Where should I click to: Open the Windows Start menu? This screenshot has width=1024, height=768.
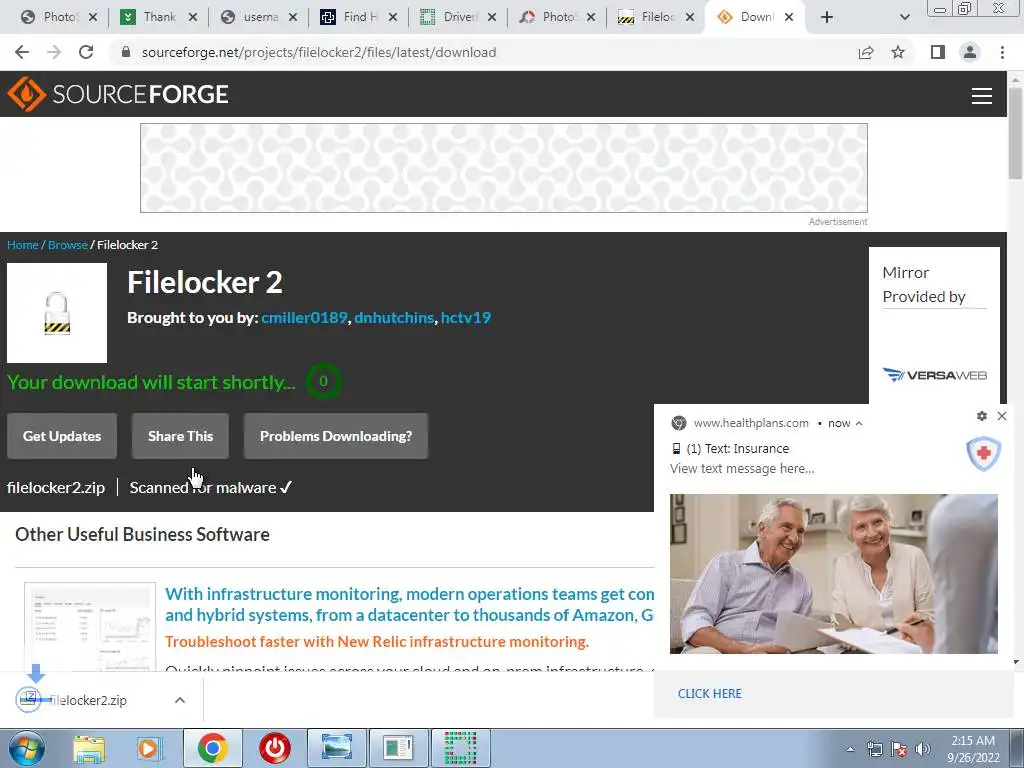26,748
